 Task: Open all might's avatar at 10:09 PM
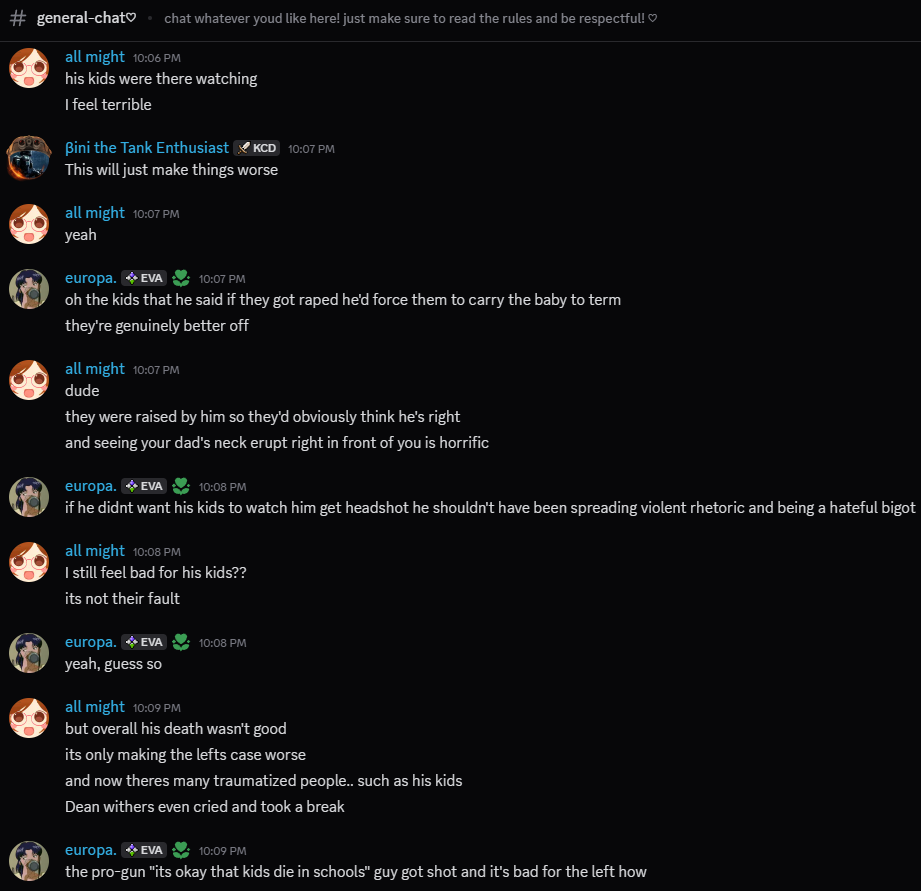29,718
